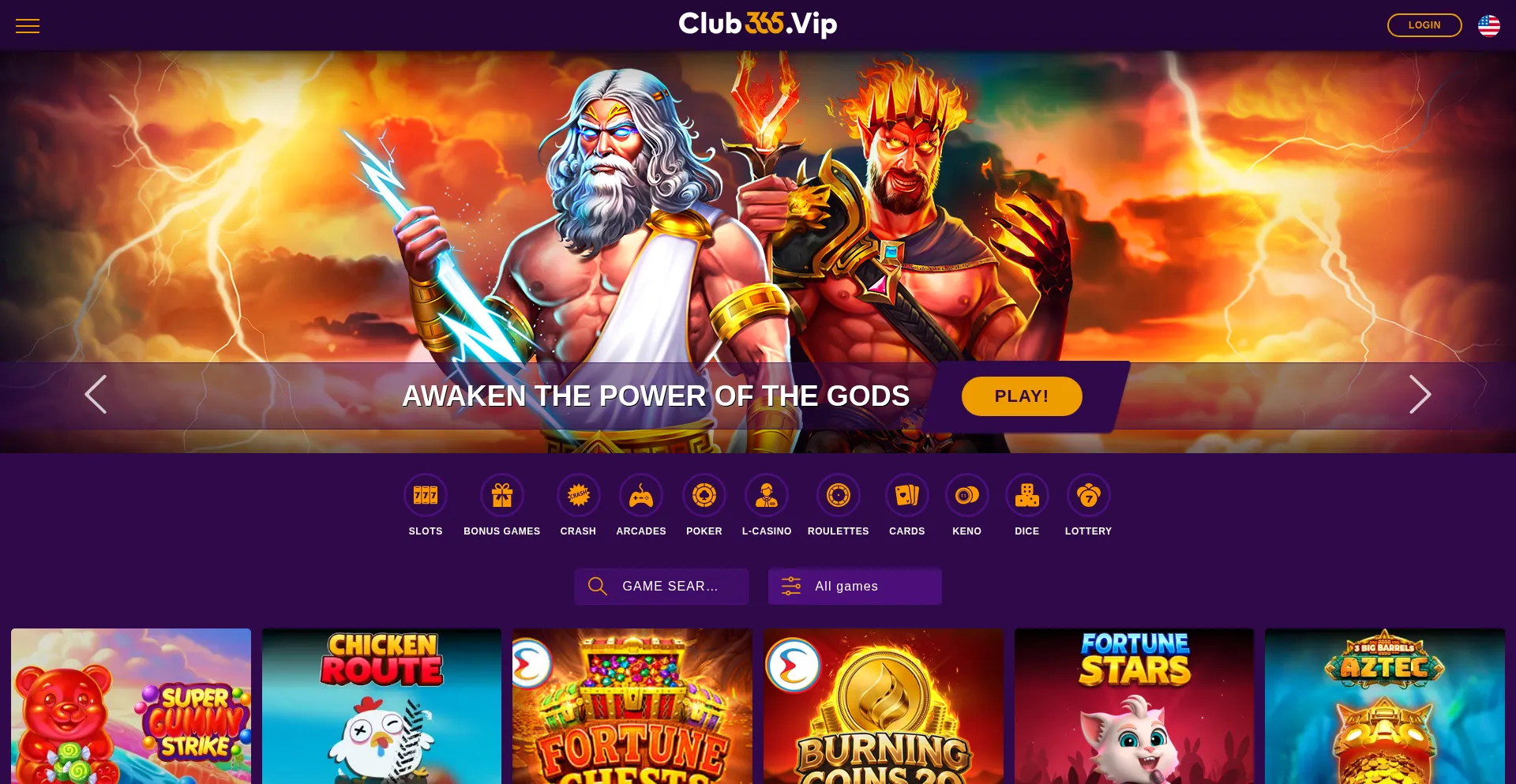This screenshot has width=1516, height=784.
Task: Choose the Crash games icon
Action: pyautogui.click(x=578, y=495)
